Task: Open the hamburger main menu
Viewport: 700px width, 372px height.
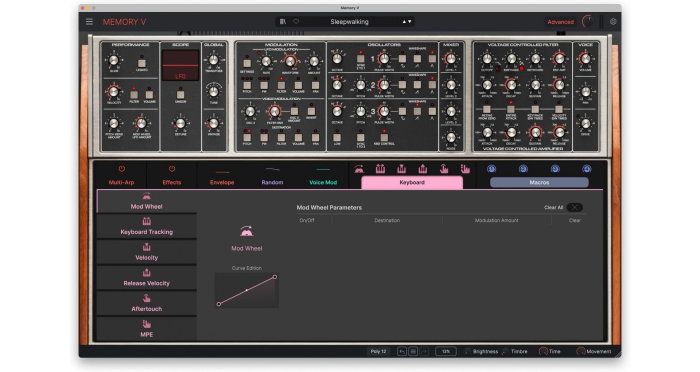Action: [89, 21]
